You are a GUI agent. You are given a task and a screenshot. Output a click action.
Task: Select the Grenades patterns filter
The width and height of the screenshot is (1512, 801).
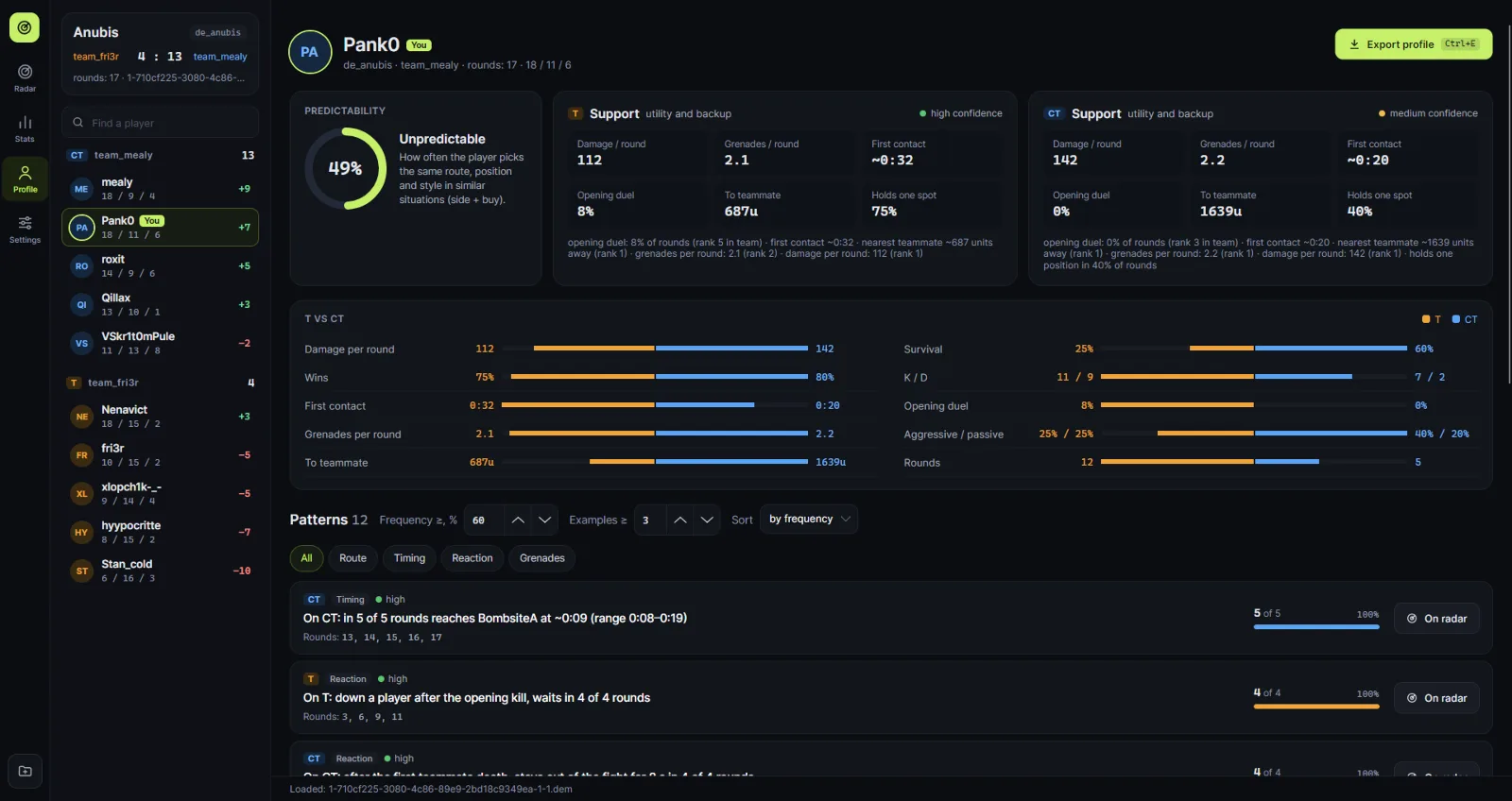(x=541, y=558)
